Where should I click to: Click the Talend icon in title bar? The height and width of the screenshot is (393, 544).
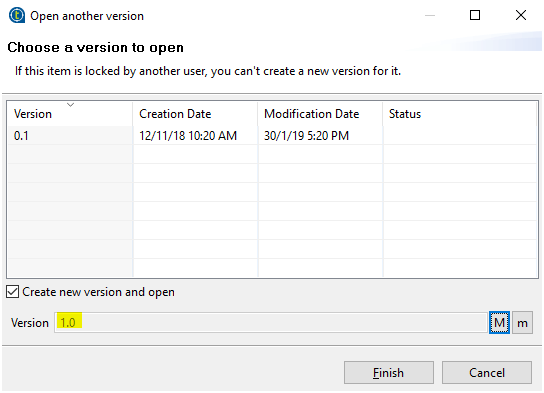coord(17,16)
